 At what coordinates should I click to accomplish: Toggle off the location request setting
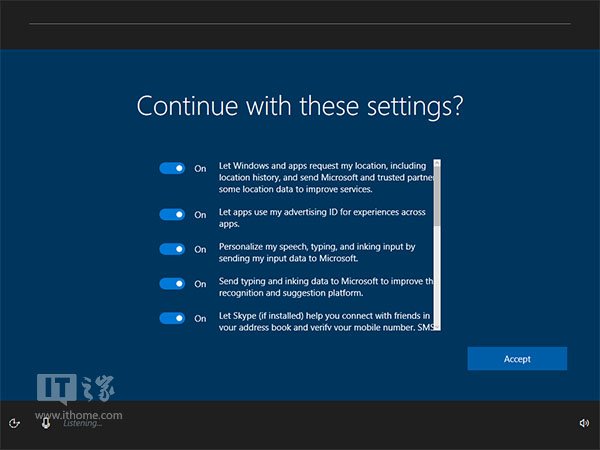pyautogui.click(x=172, y=168)
